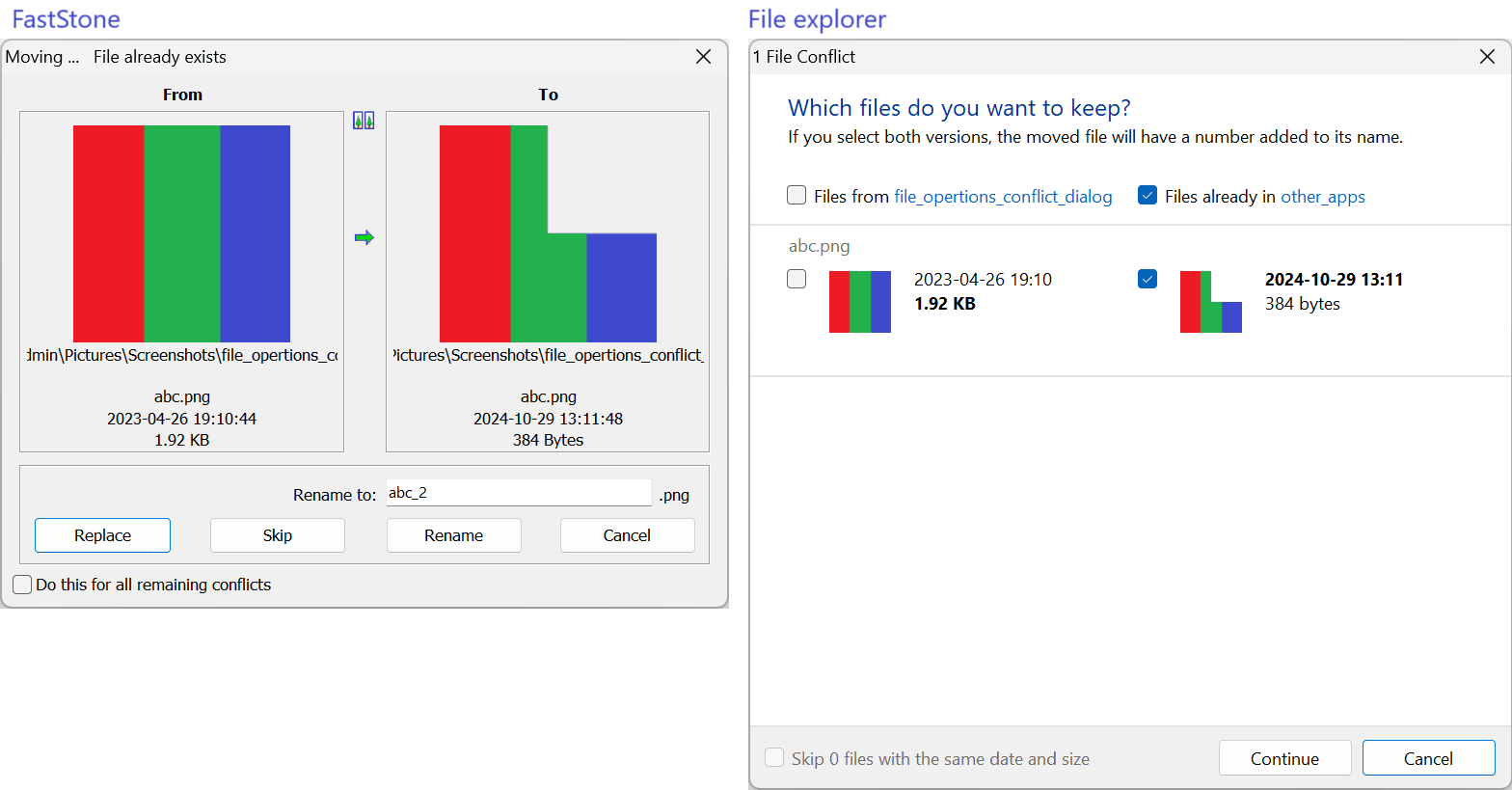Click the To image preview thumbnail
Screen dimensions: 1512x790
[x=548, y=233]
